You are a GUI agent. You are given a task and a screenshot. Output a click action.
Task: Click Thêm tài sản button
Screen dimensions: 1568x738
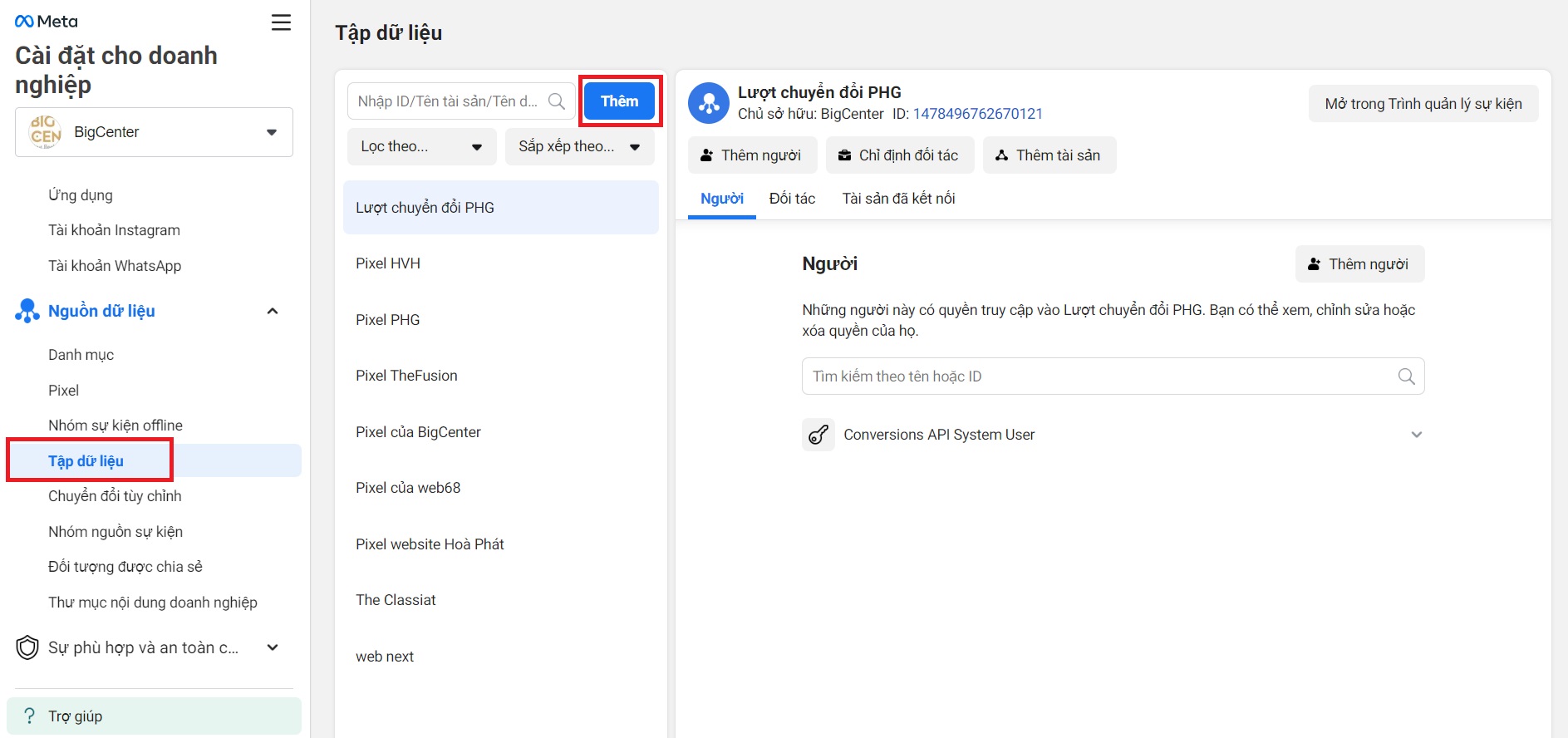(1049, 155)
